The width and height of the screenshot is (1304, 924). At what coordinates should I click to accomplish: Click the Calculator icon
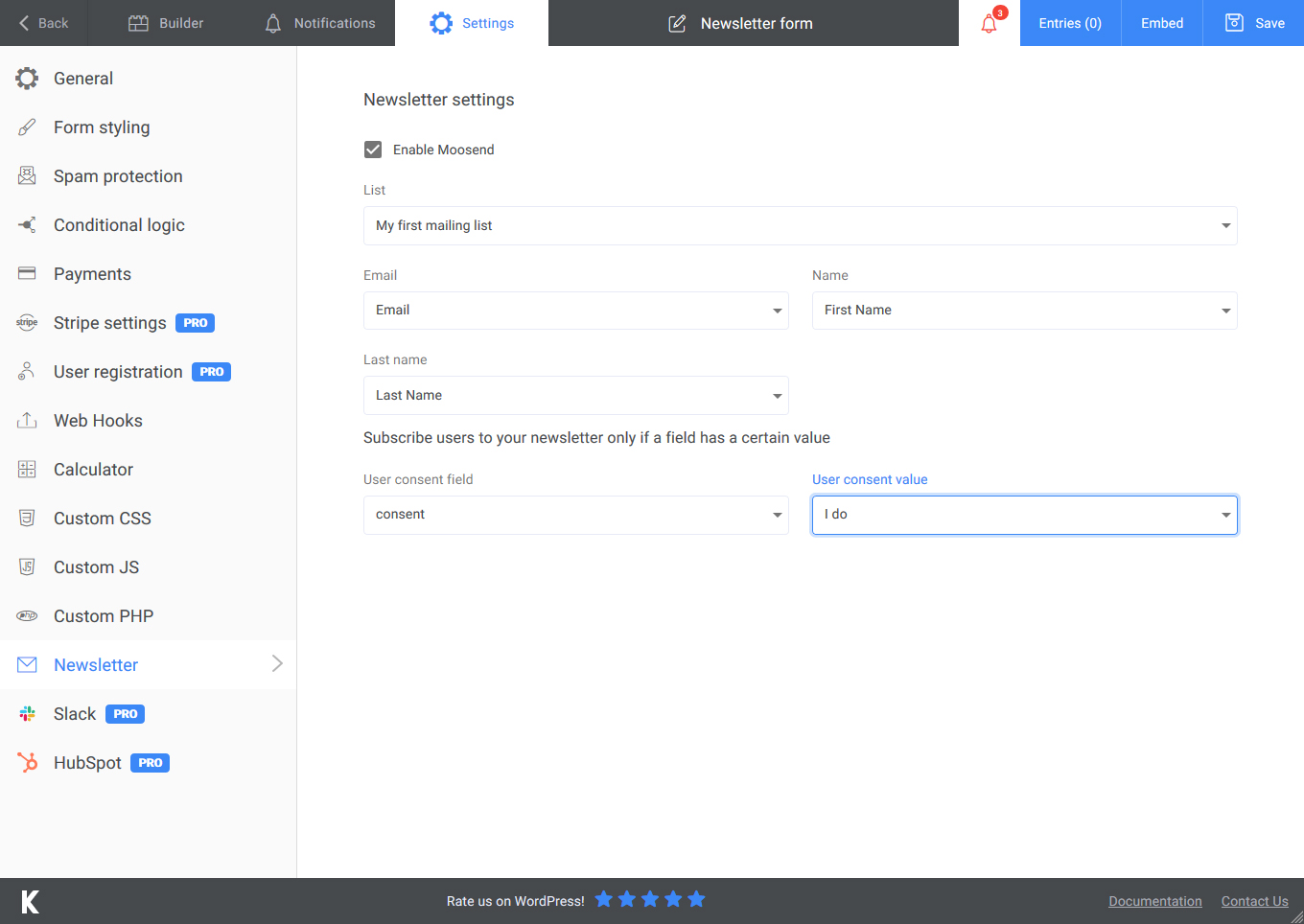click(x=27, y=470)
